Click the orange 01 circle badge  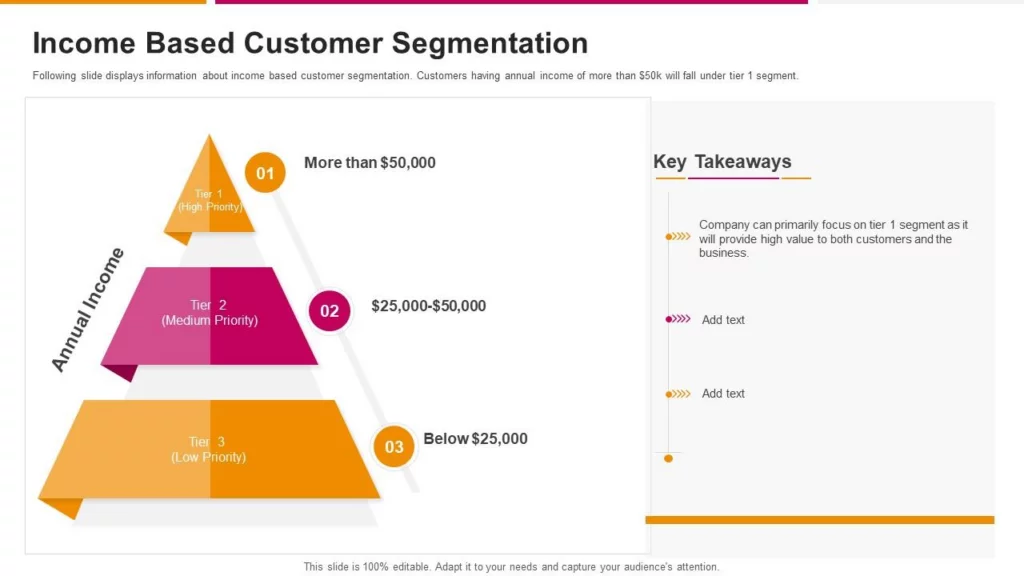(x=264, y=173)
